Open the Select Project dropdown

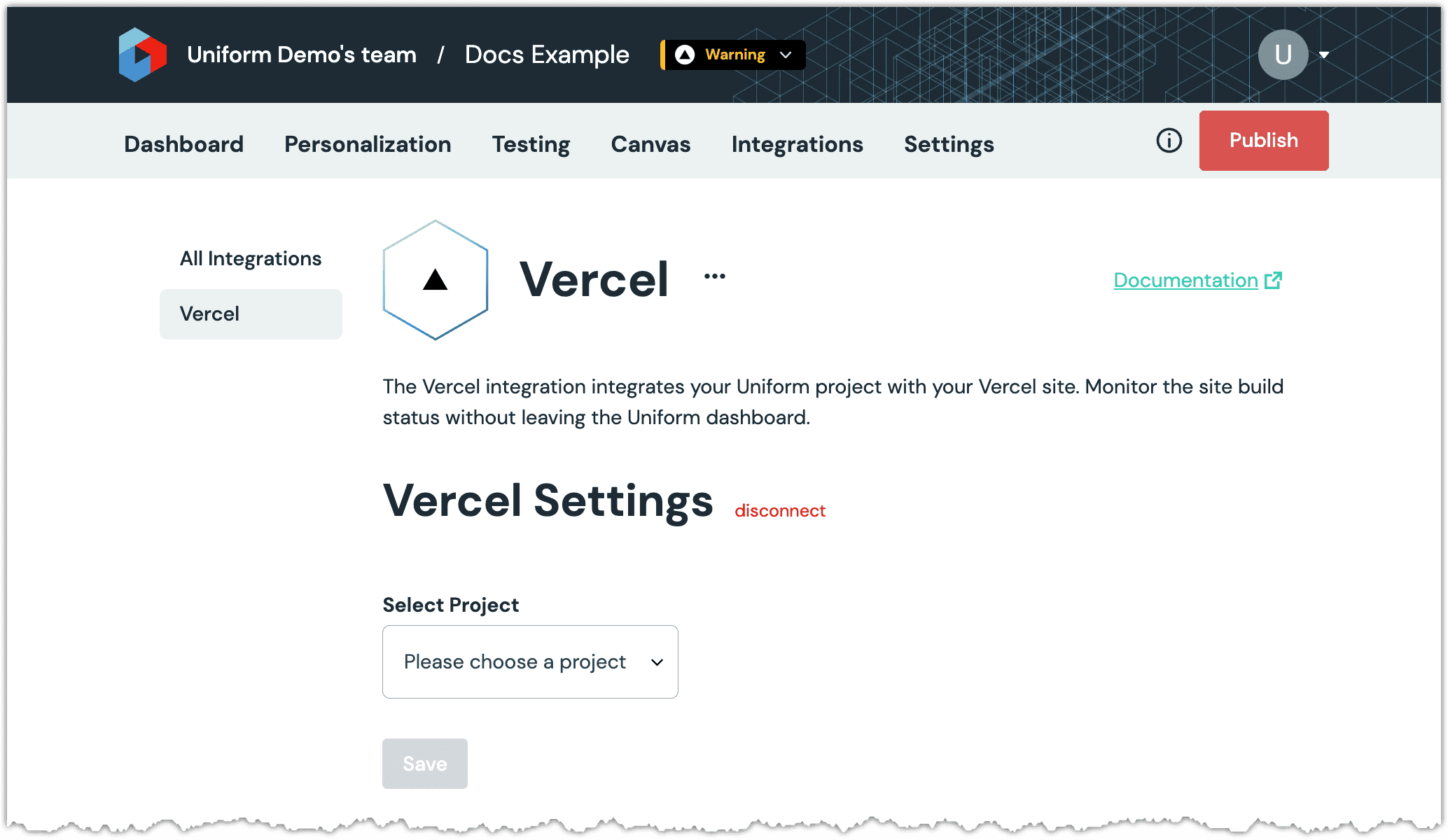530,661
